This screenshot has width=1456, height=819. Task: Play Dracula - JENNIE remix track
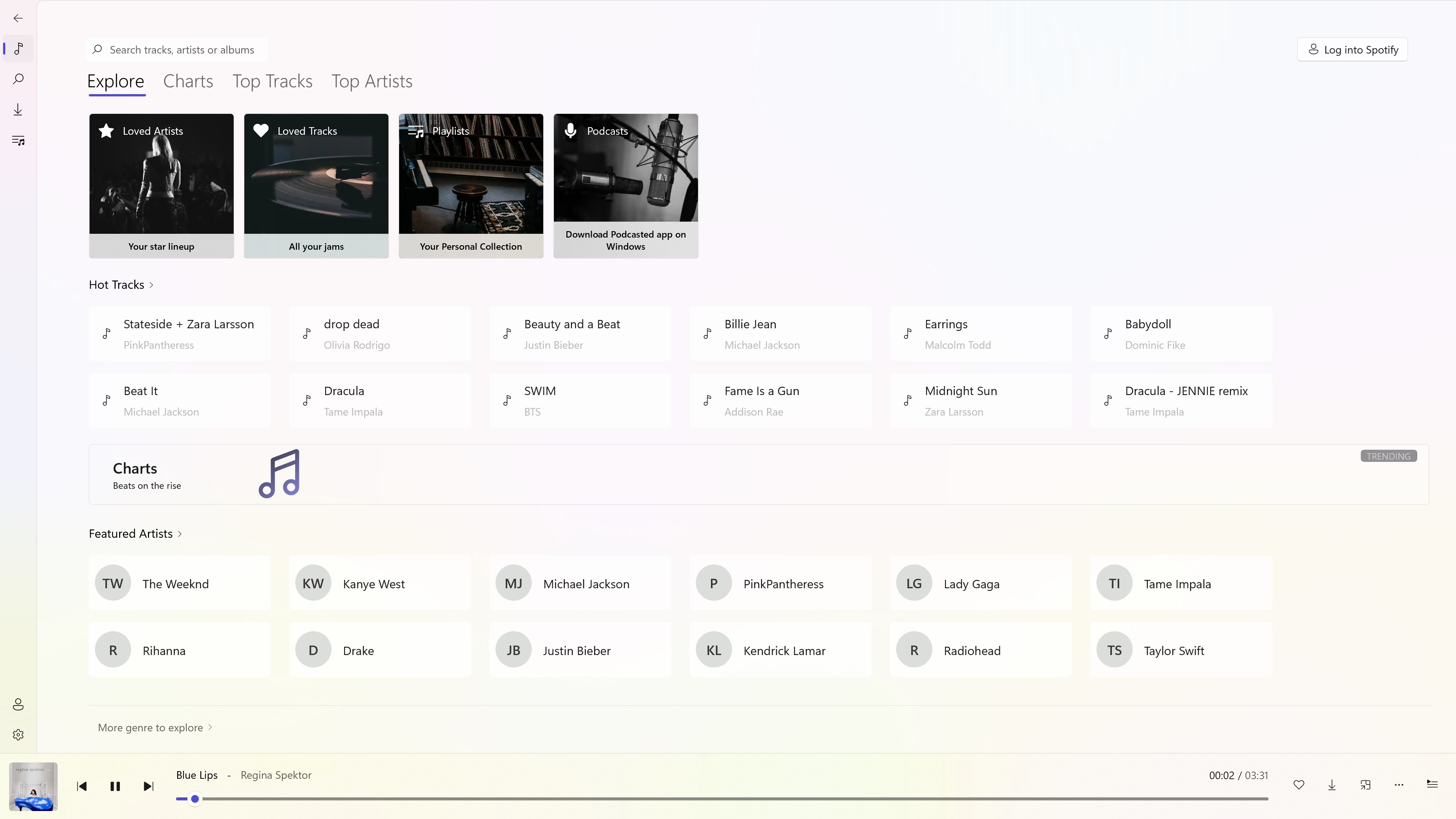coord(1181,400)
